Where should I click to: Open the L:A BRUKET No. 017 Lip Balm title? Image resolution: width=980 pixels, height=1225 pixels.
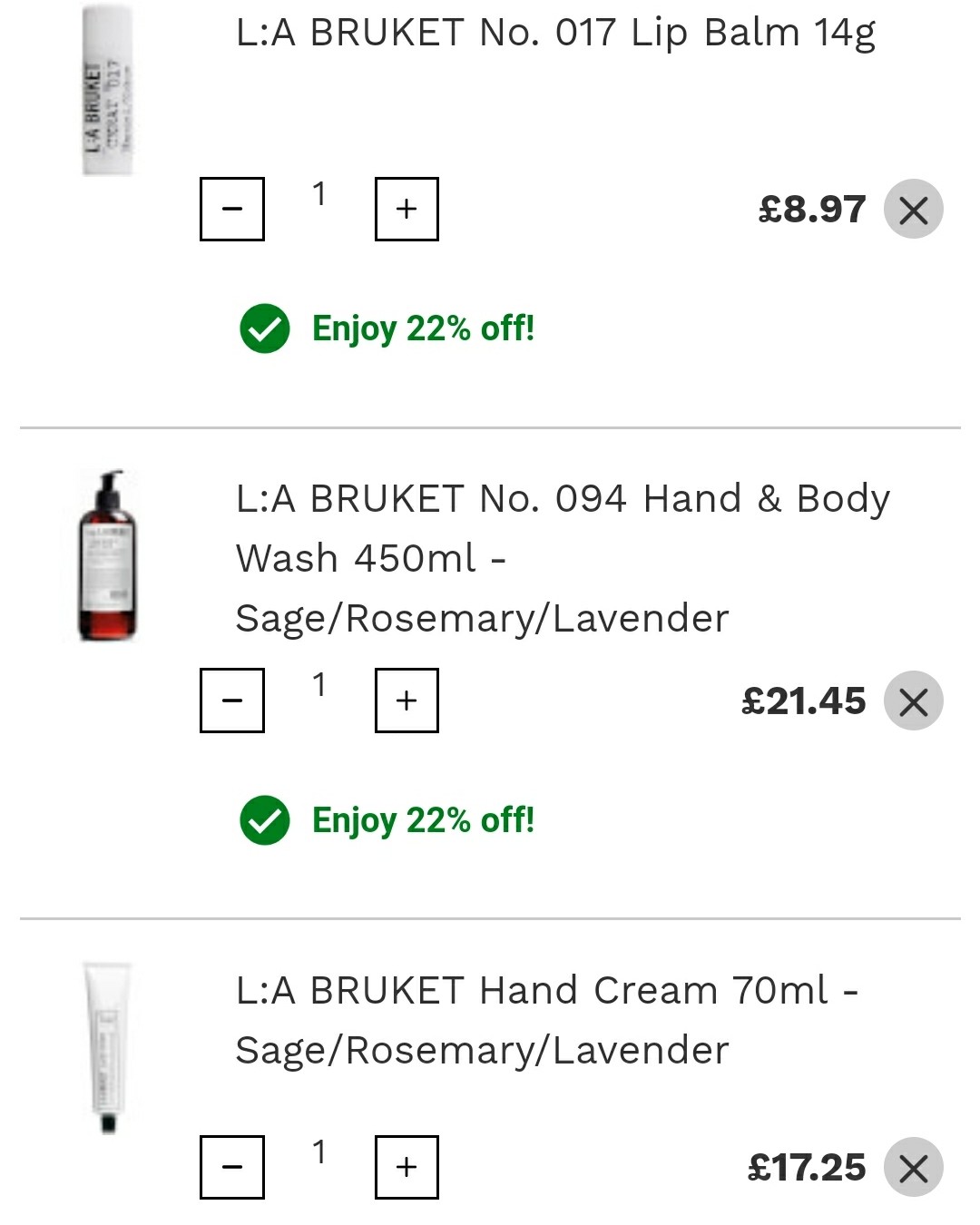(x=555, y=33)
